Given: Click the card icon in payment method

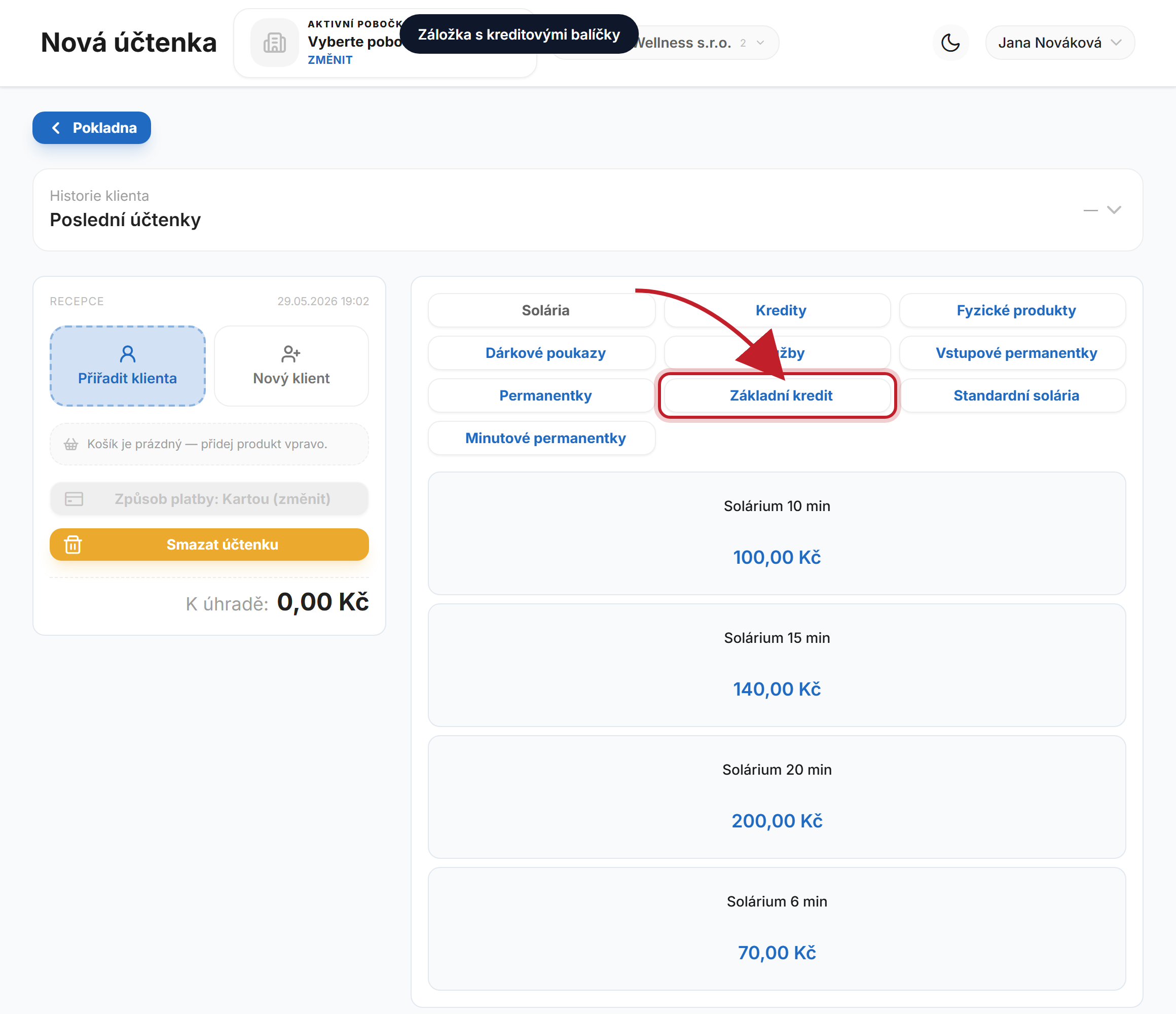Looking at the screenshot, I should (x=74, y=499).
